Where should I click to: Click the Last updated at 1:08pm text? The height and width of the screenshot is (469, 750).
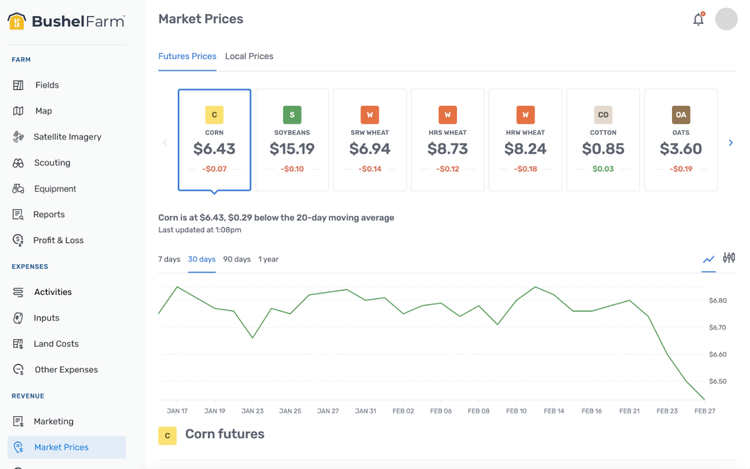[199, 230]
